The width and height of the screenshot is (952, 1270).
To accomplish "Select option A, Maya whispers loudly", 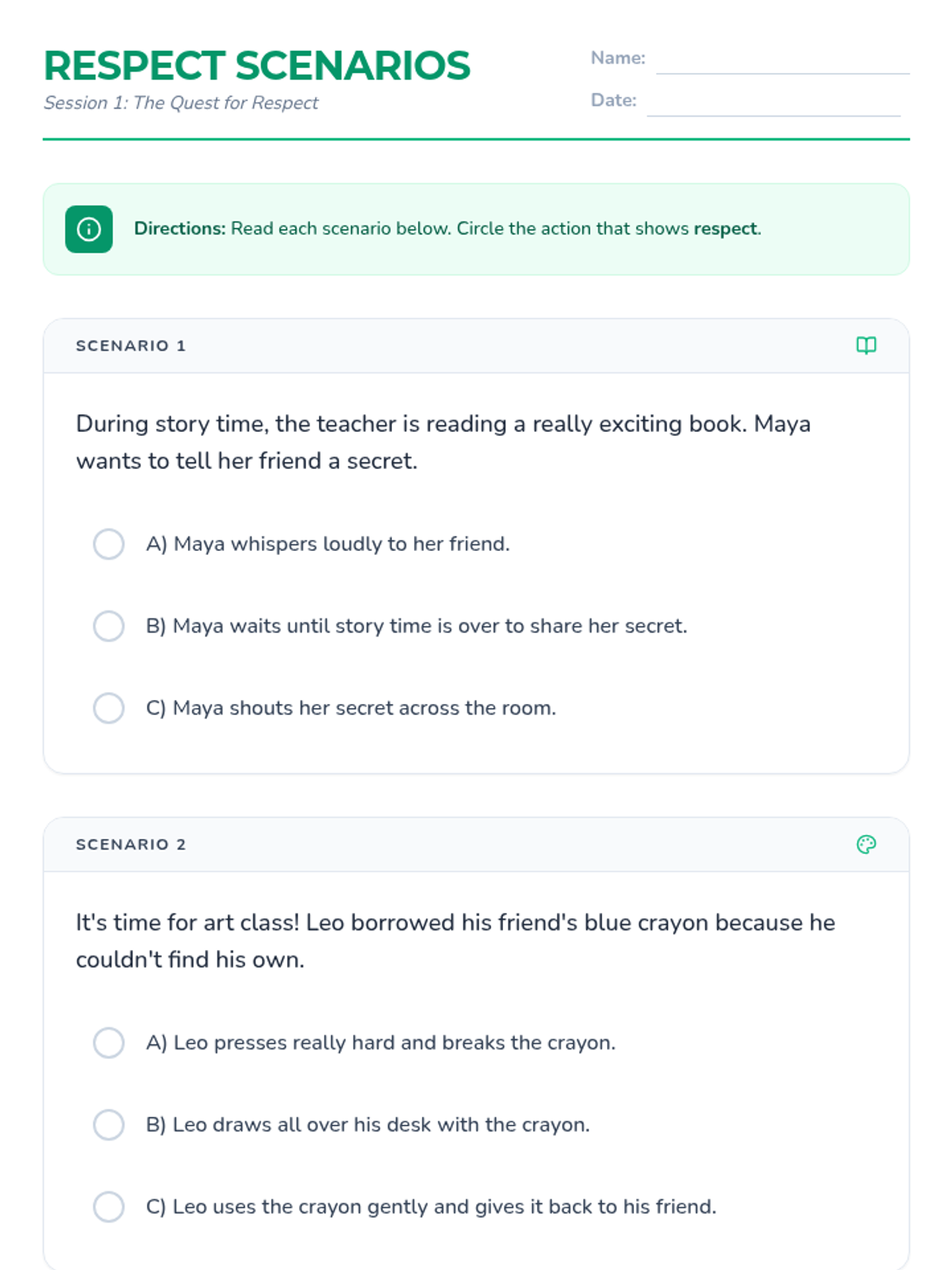I will (x=109, y=545).
